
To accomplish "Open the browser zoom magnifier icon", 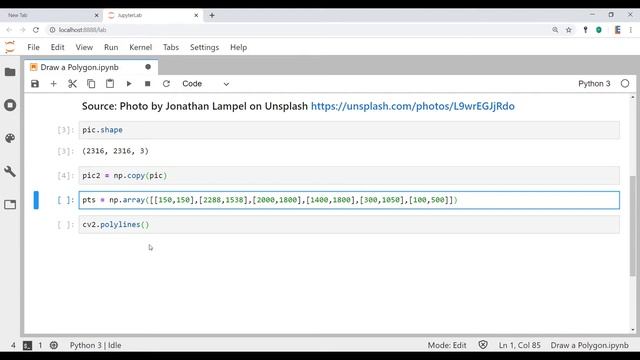I will point(555,30).
